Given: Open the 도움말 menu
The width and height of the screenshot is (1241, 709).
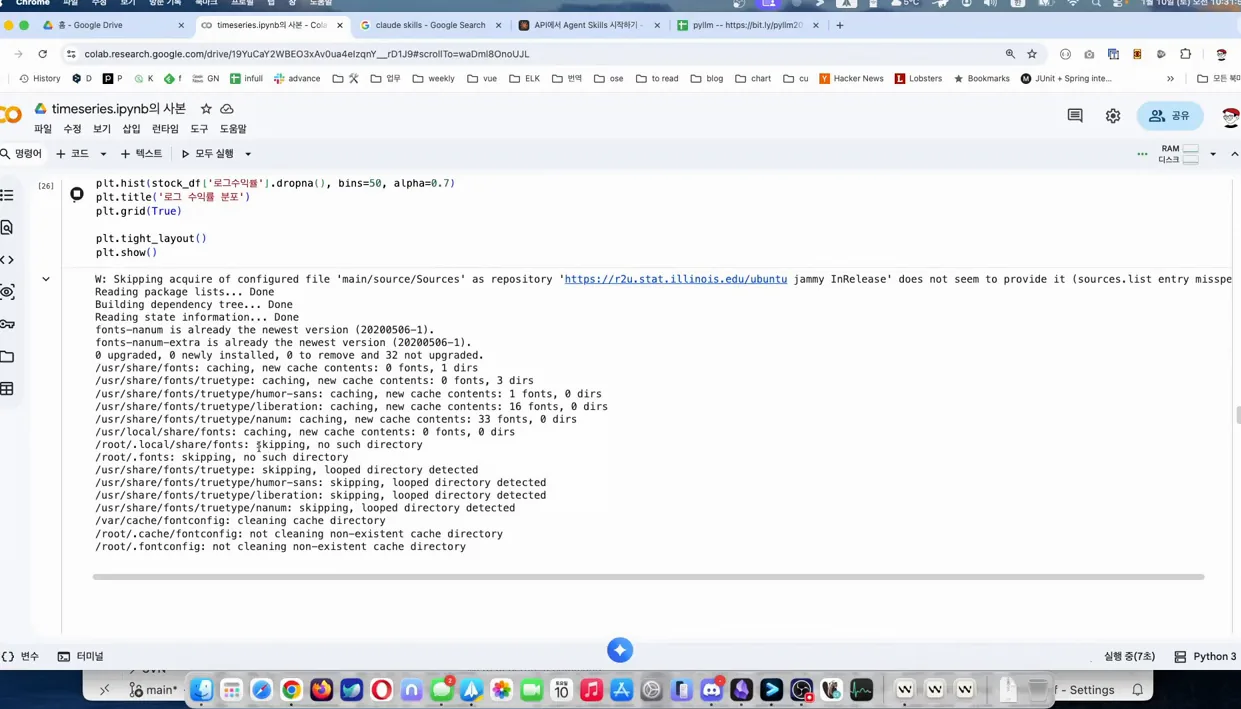Looking at the screenshot, I should pyautogui.click(x=233, y=129).
